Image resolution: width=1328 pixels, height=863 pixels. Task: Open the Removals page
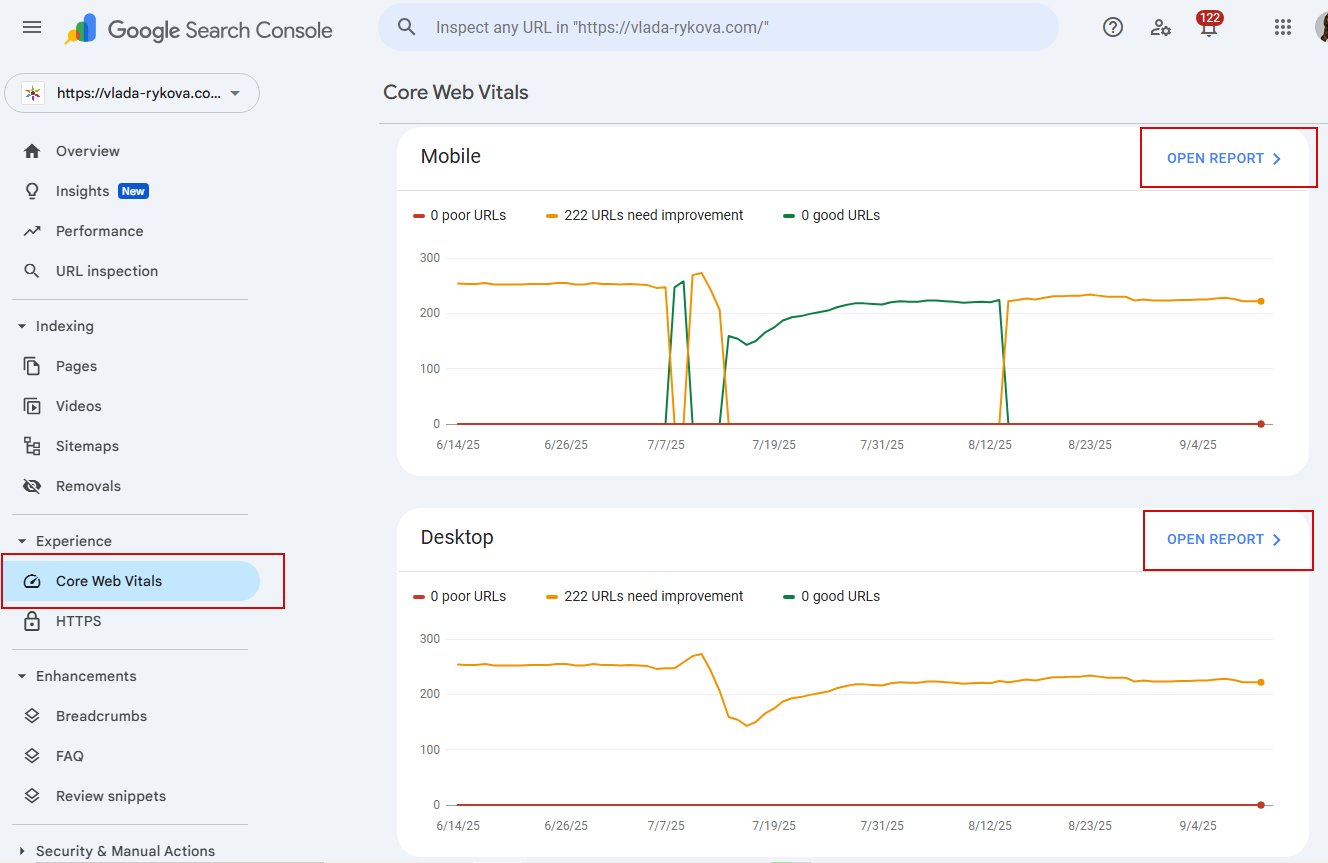(x=88, y=486)
